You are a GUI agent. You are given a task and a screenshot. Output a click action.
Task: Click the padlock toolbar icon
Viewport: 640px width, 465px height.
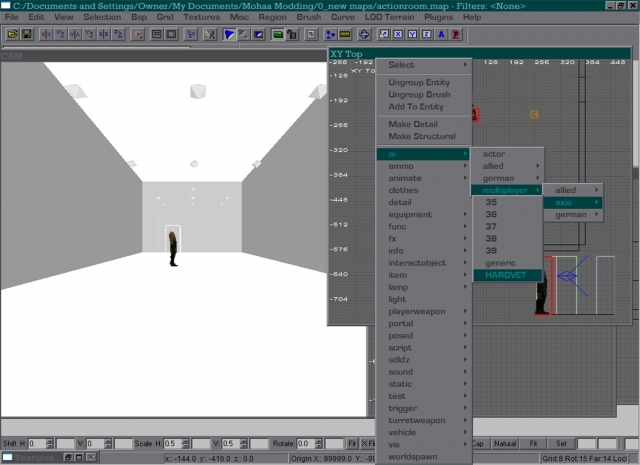coord(292,34)
